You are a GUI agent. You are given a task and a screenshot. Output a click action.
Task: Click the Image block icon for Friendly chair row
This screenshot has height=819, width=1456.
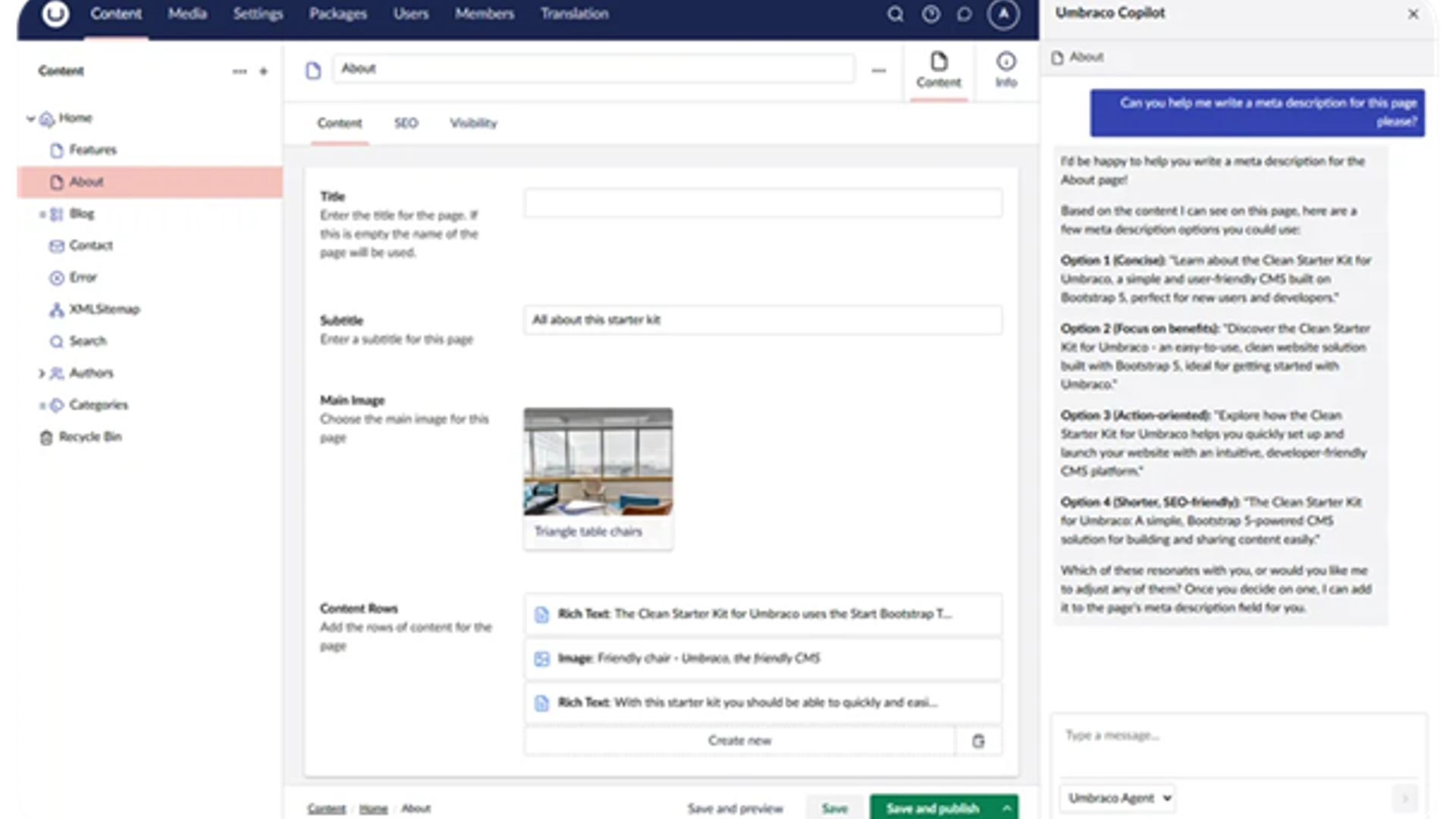pyautogui.click(x=541, y=658)
